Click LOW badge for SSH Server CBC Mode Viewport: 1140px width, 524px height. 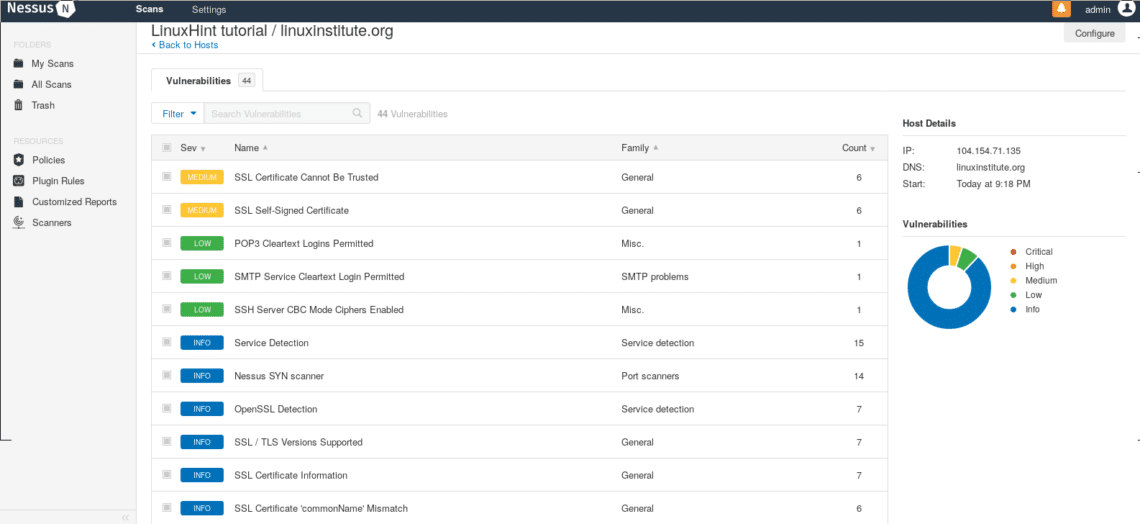click(202, 310)
